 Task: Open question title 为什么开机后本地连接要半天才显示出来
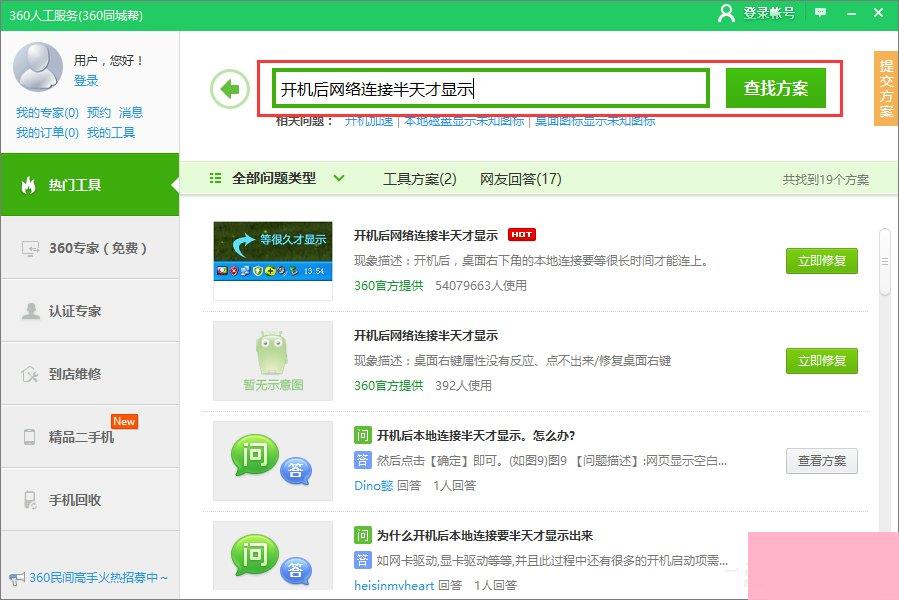click(484, 535)
